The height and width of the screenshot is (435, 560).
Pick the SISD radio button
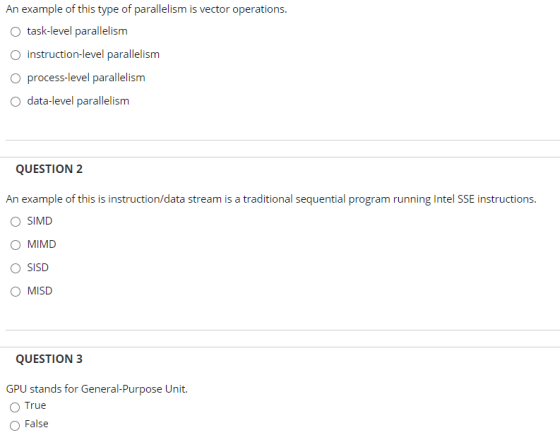pyautogui.click(x=15, y=268)
